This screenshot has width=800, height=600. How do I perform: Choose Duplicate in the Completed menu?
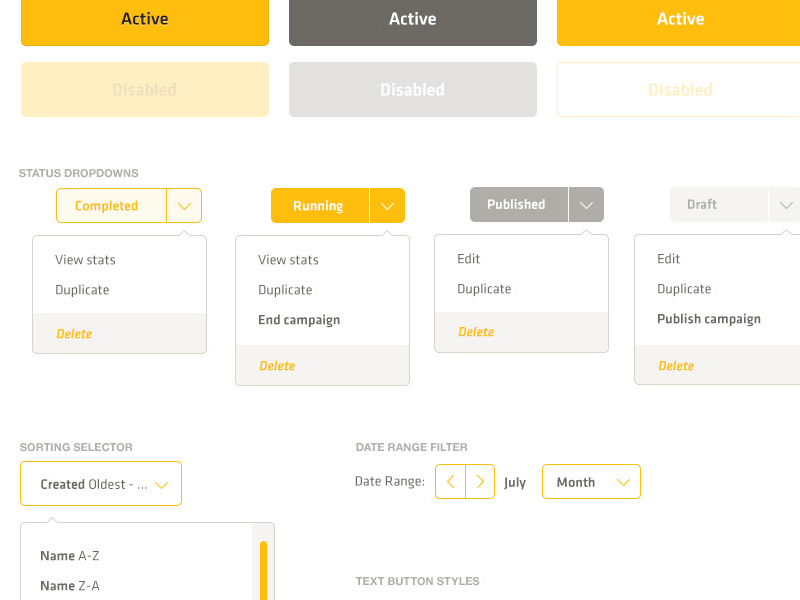[82, 290]
